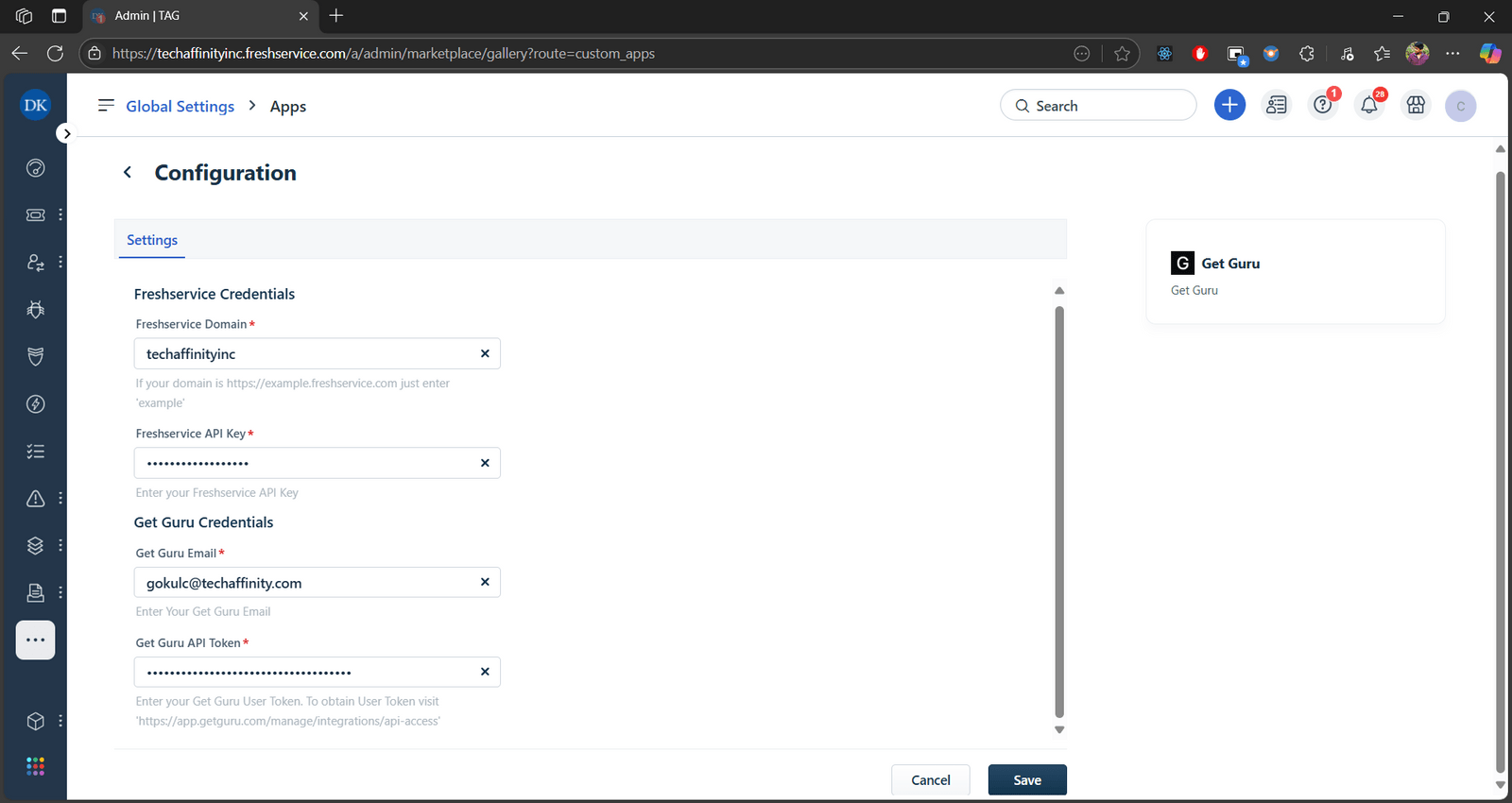Open more options beside the people icon
The image size is (1512, 803).
click(x=60, y=262)
